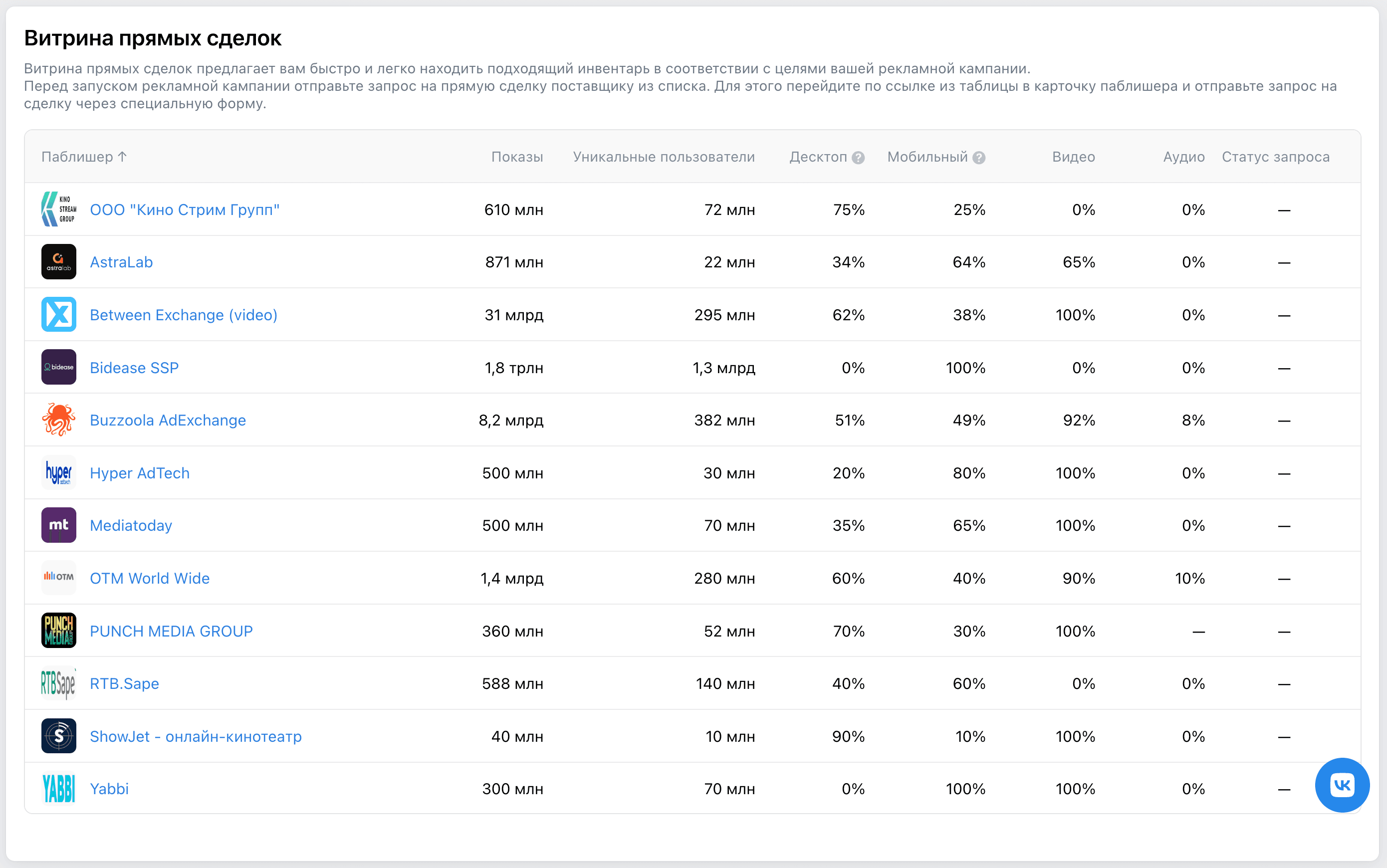Click the Kino Stream Group logo icon
The image size is (1387, 868).
pos(58,210)
